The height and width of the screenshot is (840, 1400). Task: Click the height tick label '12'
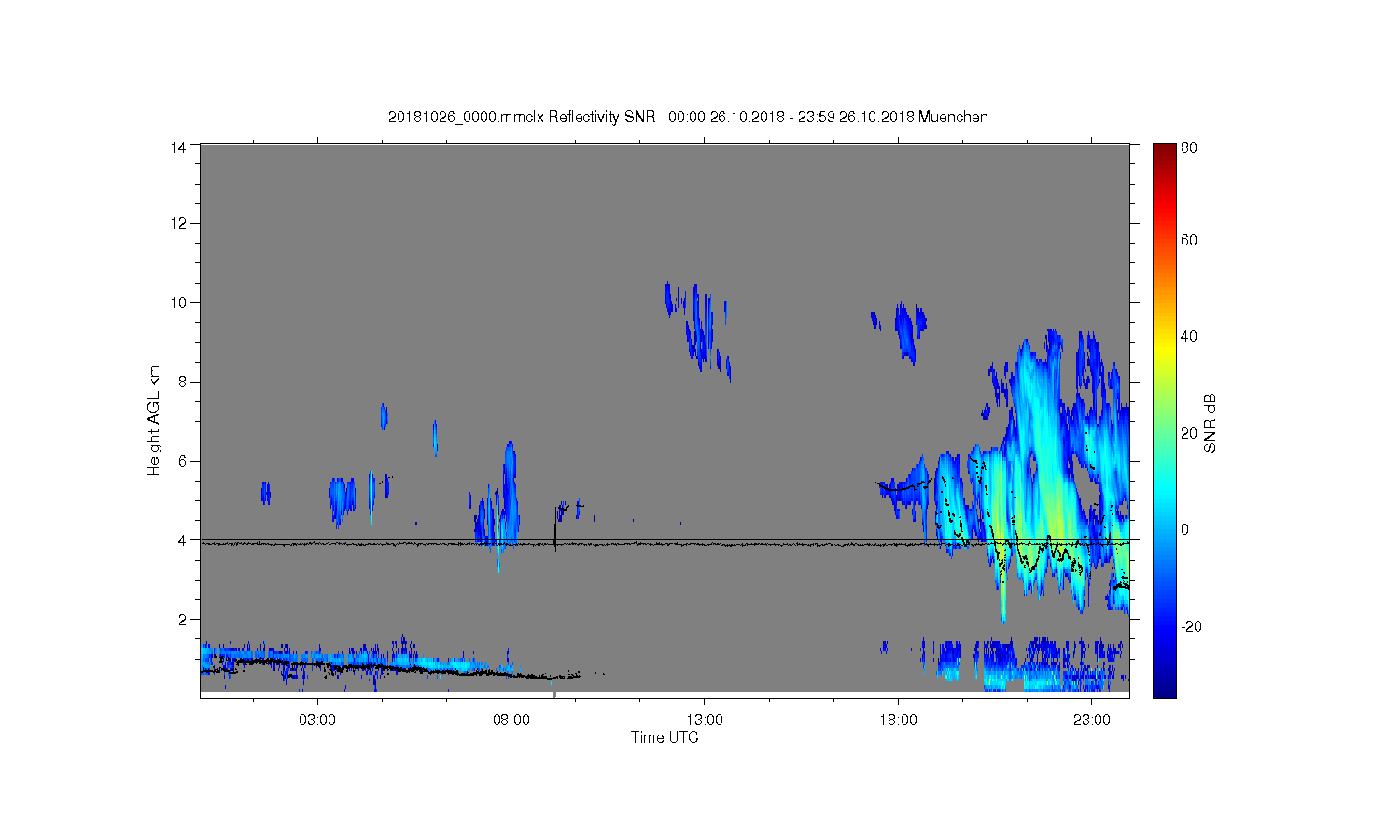point(178,223)
